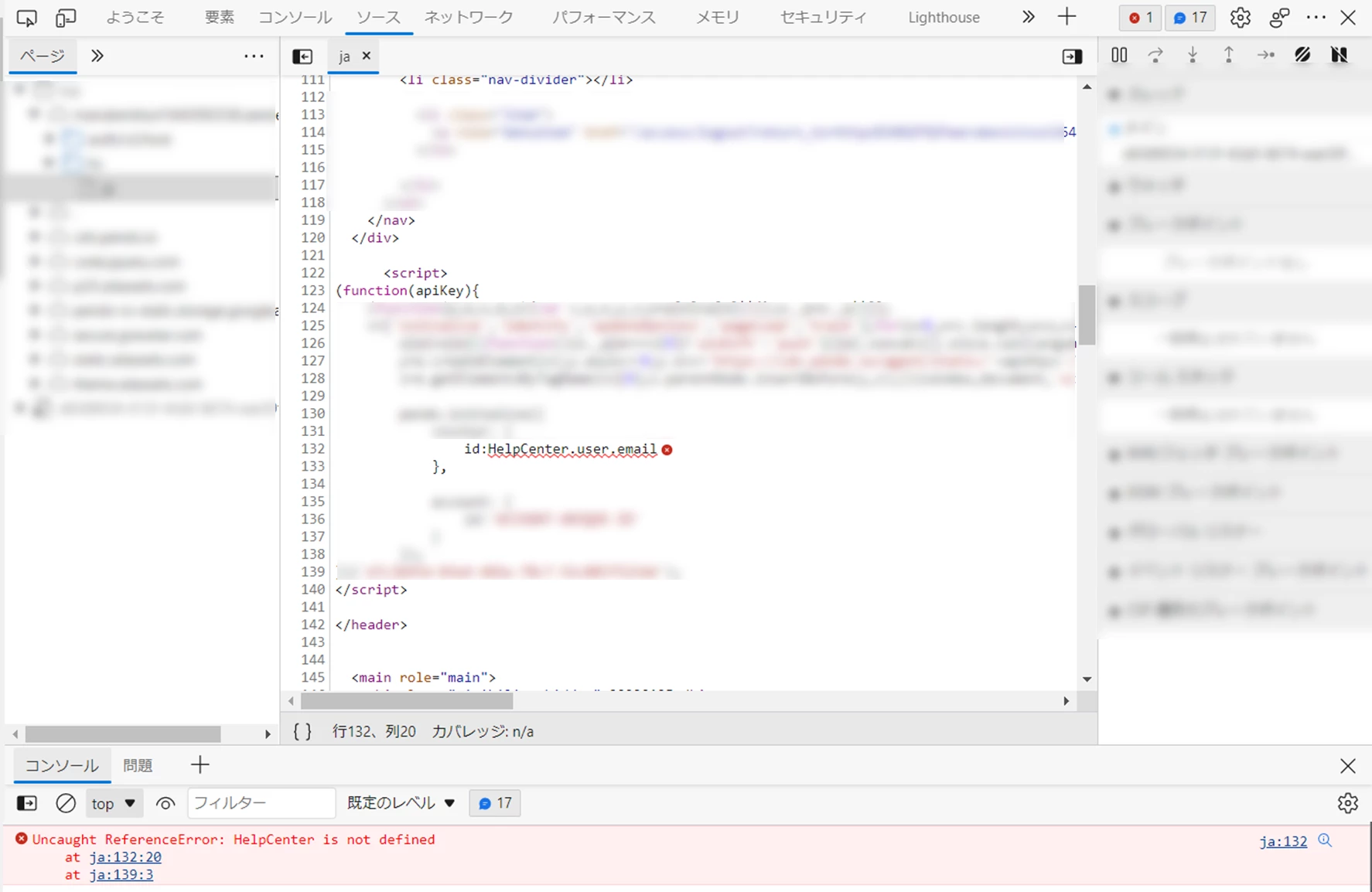The image size is (1372, 892).
Task: Expand more navigator tabs chevron
Action: [97, 56]
